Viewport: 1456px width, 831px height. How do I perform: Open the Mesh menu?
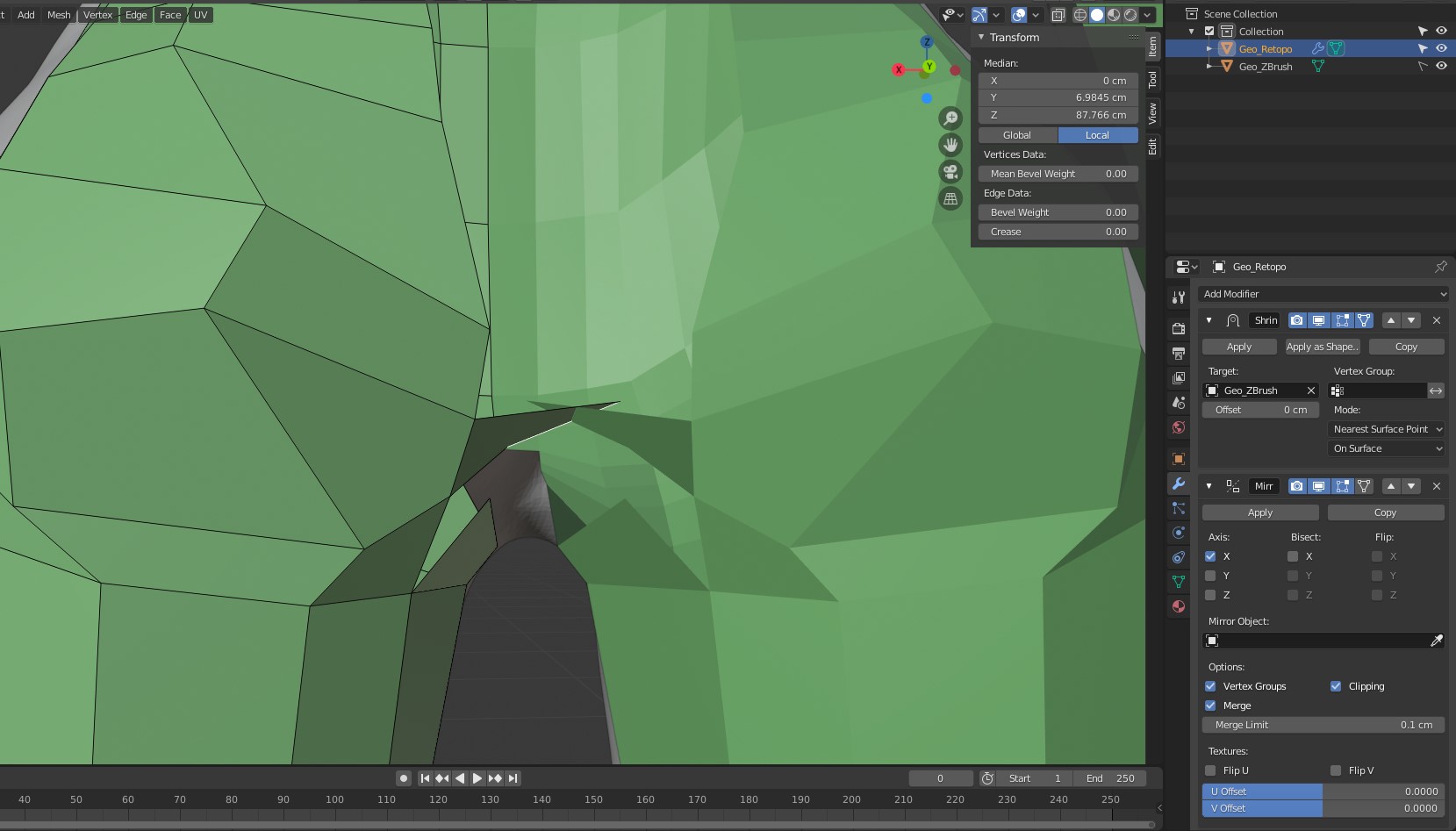59,15
